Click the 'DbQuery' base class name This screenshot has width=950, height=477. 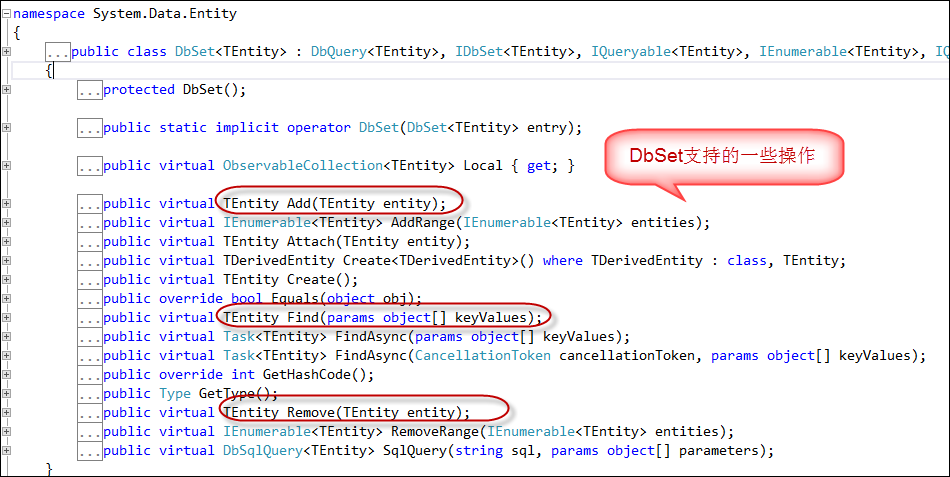coord(339,52)
